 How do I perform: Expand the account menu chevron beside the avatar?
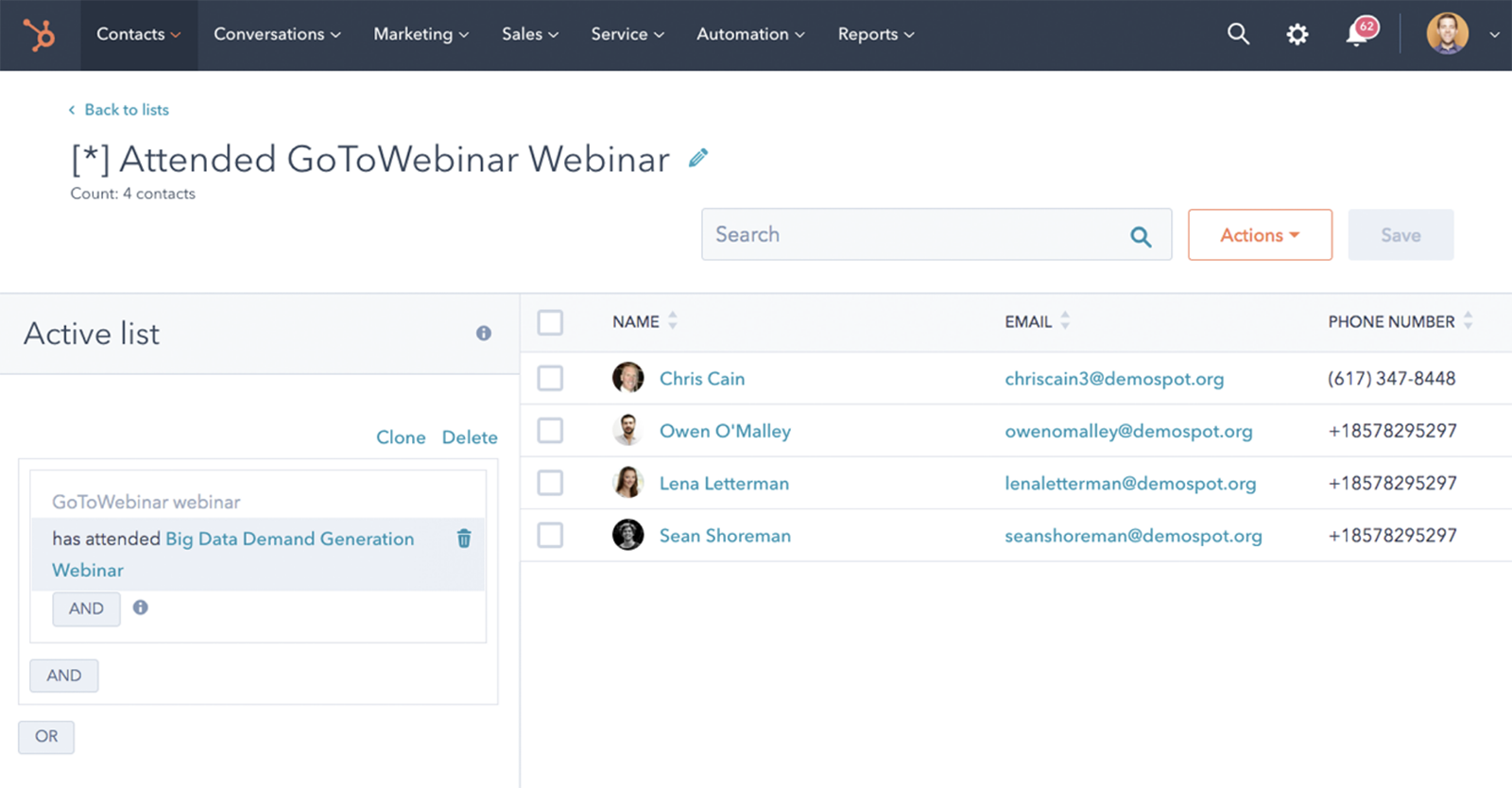[x=1494, y=35]
